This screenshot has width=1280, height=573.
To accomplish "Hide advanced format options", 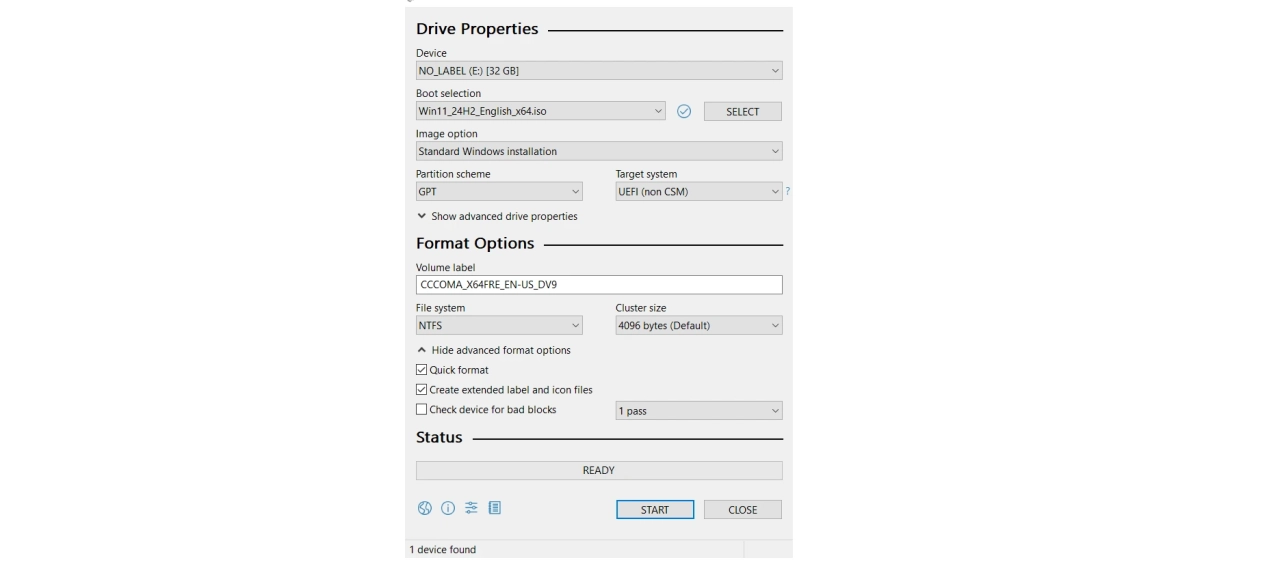I will (494, 351).
